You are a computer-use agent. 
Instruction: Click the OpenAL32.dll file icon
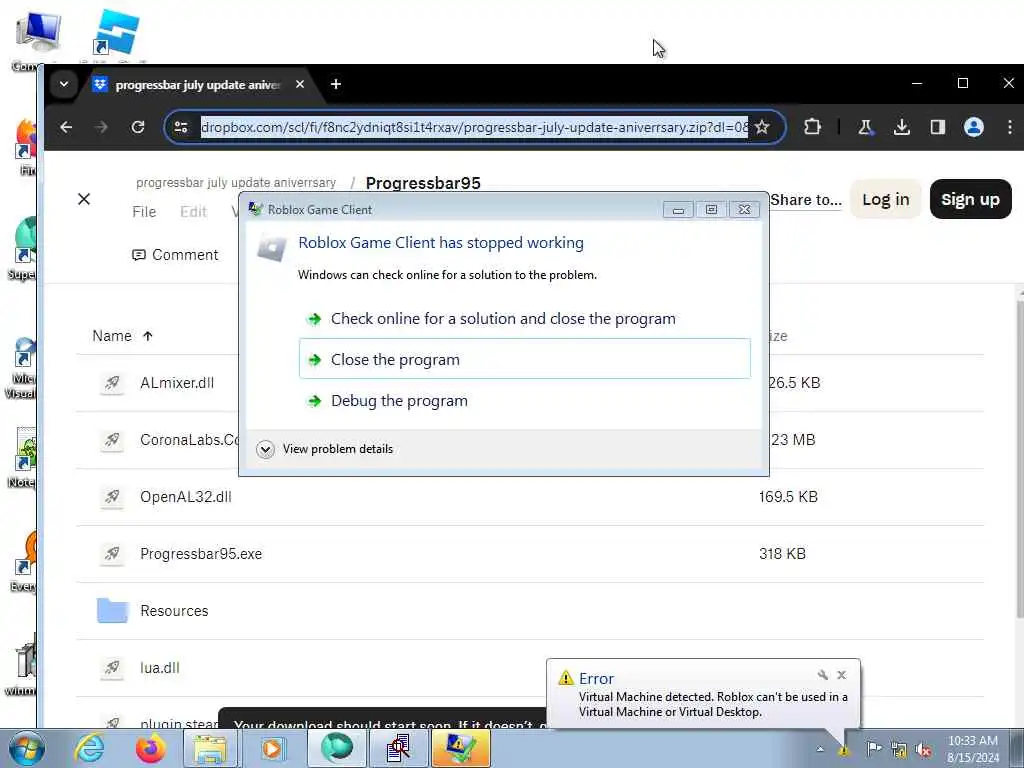click(x=112, y=497)
